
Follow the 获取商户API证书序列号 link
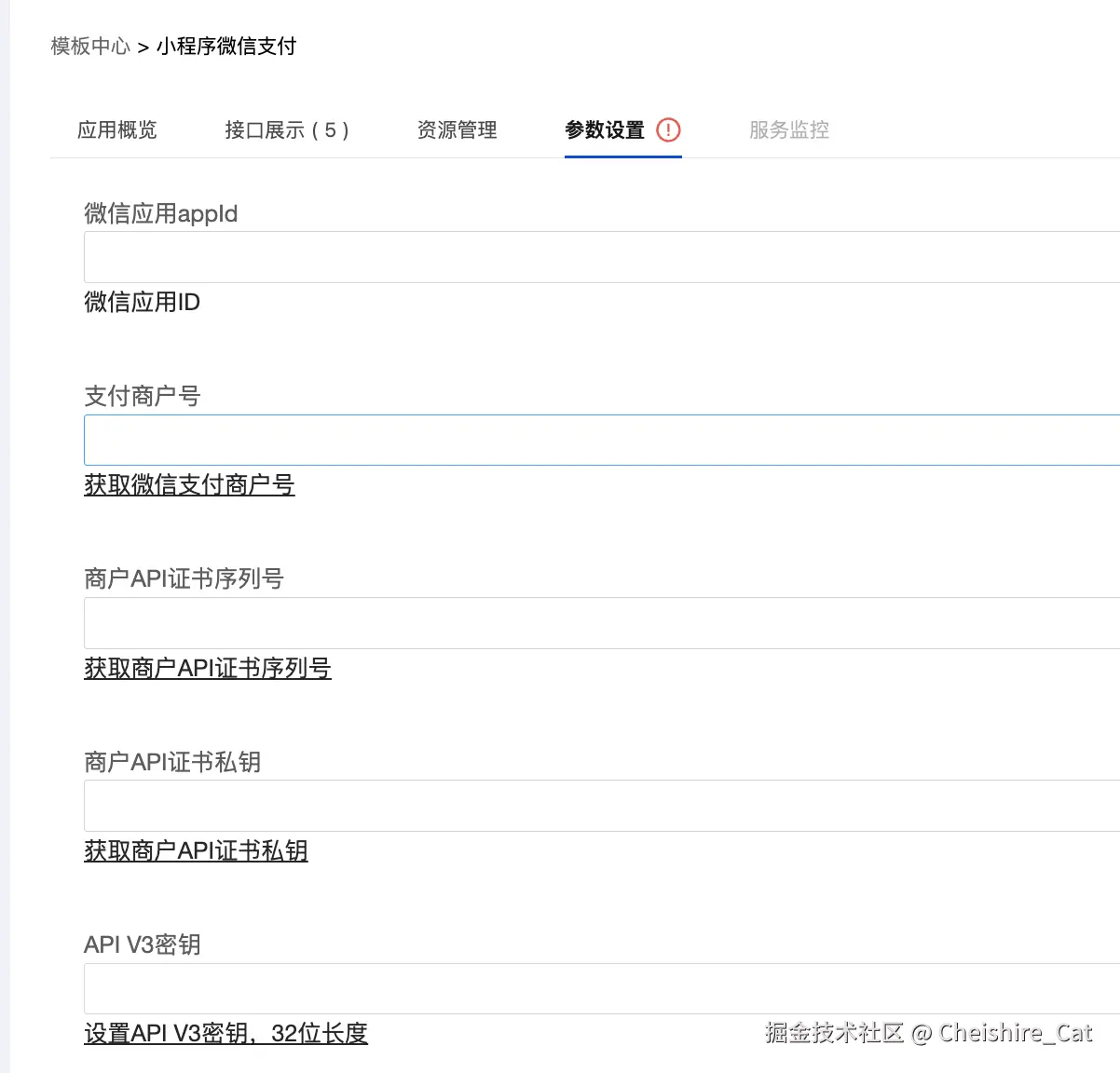[208, 668]
